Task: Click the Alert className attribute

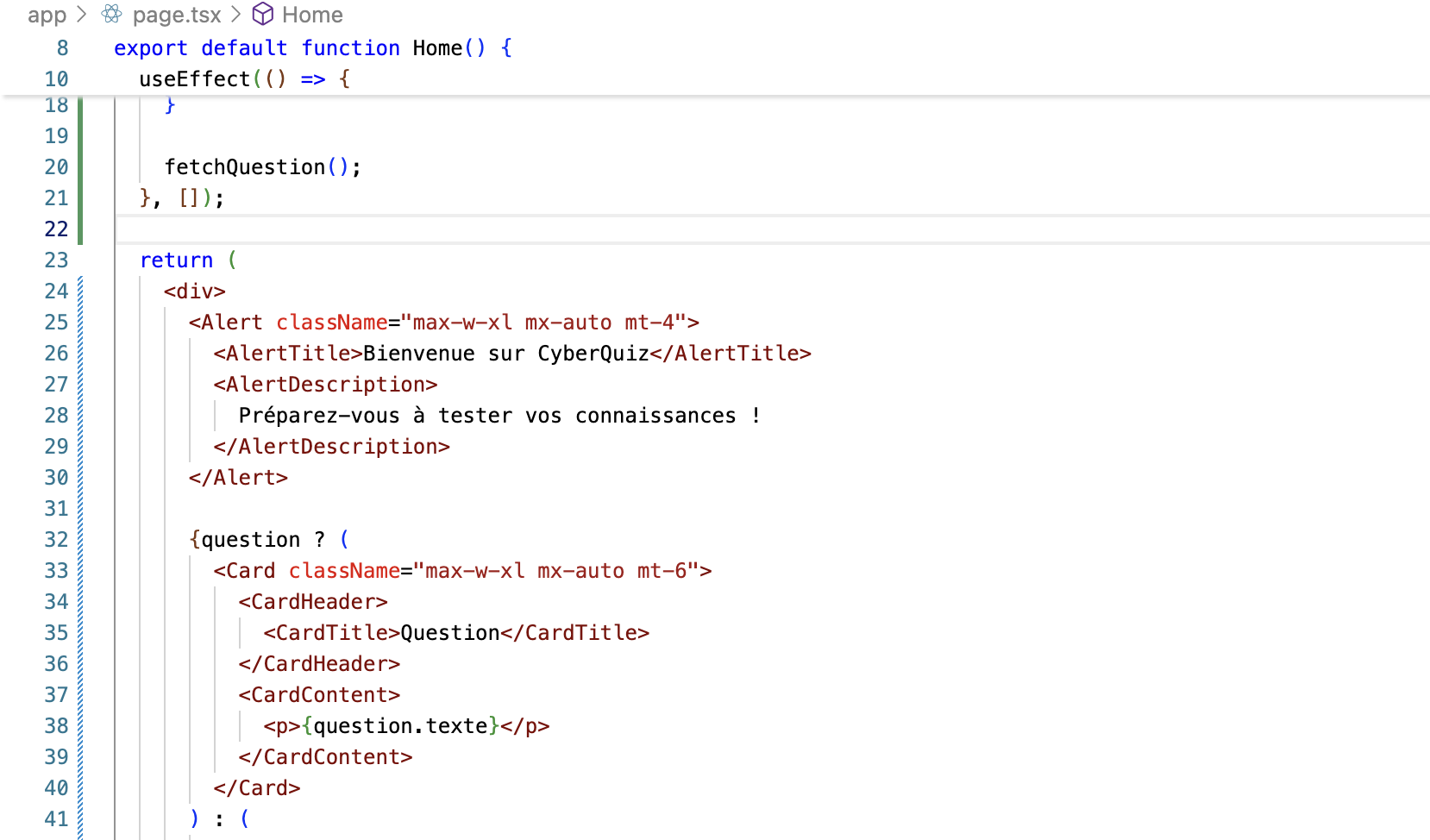Action: click(331, 323)
